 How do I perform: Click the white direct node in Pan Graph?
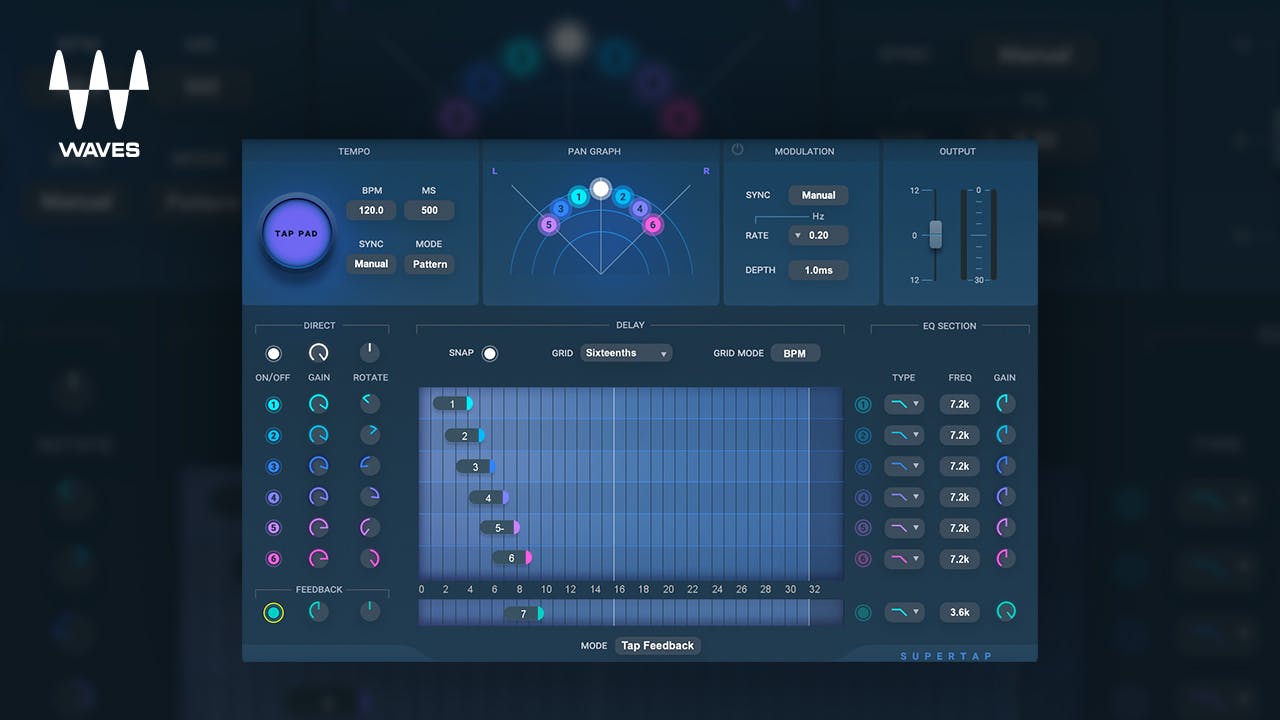pyautogui.click(x=600, y=188)
